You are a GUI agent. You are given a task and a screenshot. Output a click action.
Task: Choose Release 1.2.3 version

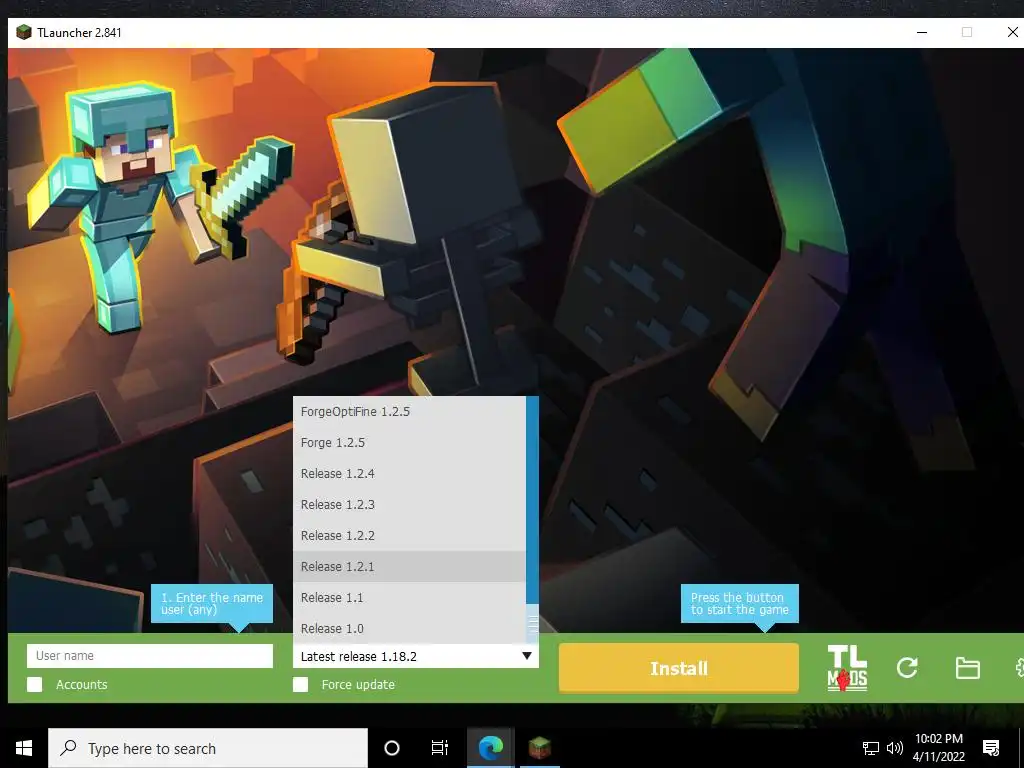pyautogui.click(x=409, y=505)
